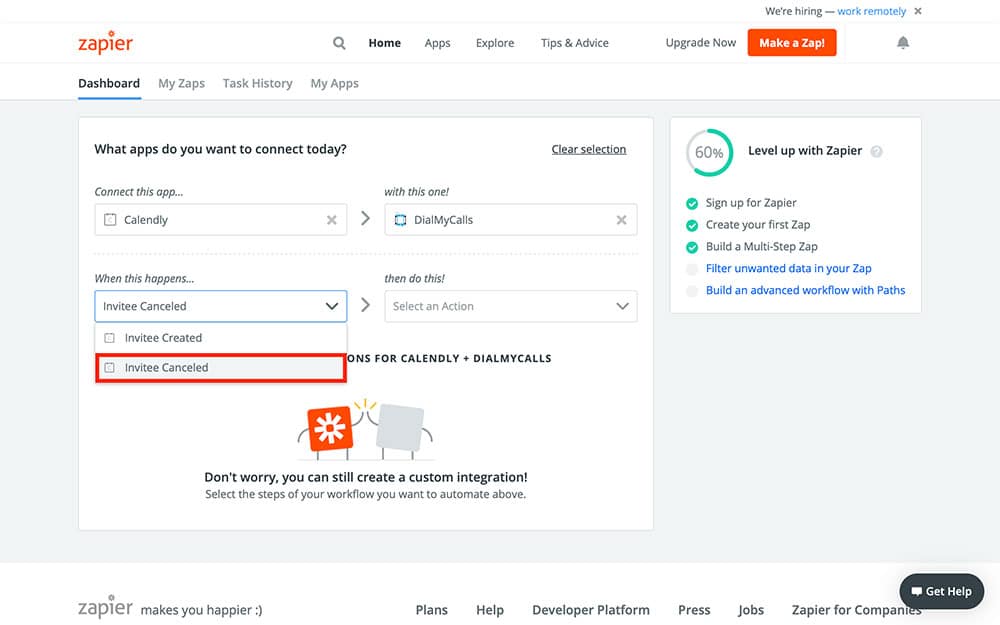
Task: Switch to the My Zaps tab
Action: tap(181, 83)
